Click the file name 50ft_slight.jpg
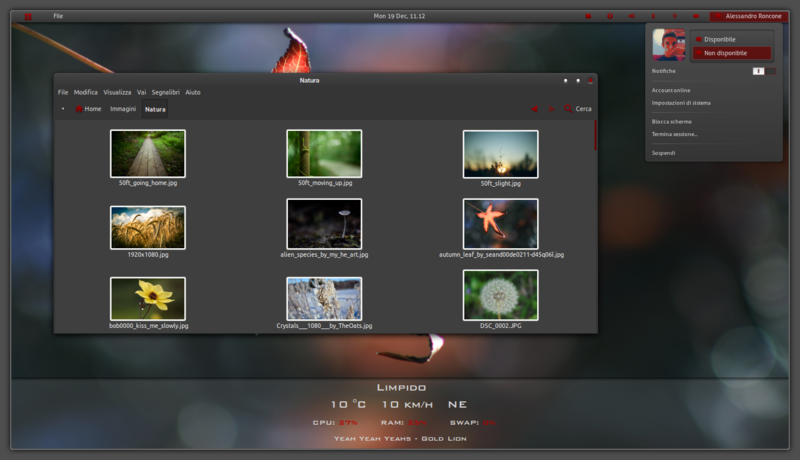The width and height of the screenshot is (800, 460). click(501, 183)
